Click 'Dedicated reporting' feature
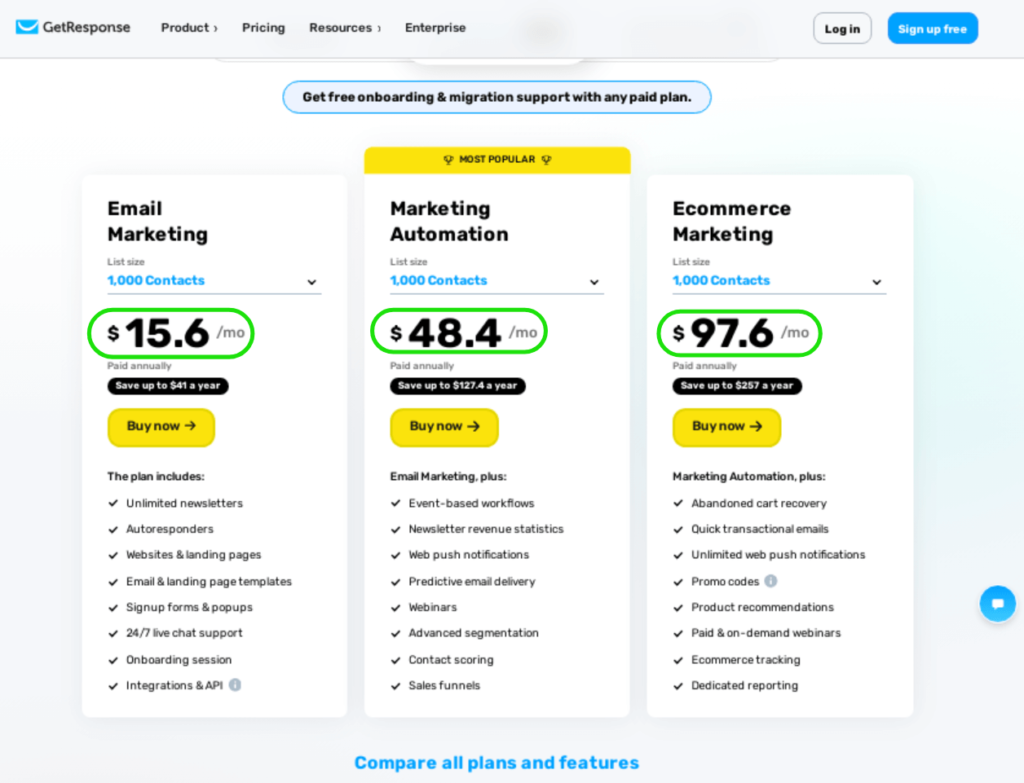Image resolution: width=1024 pixels, height=783 pixels. pyautogui.click(x=744, y=685)
